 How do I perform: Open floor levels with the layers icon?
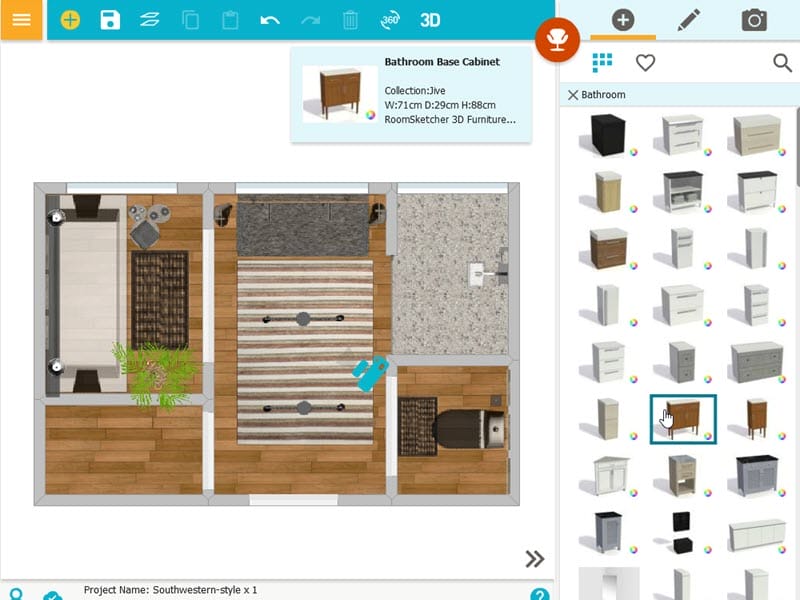point(150,19)
